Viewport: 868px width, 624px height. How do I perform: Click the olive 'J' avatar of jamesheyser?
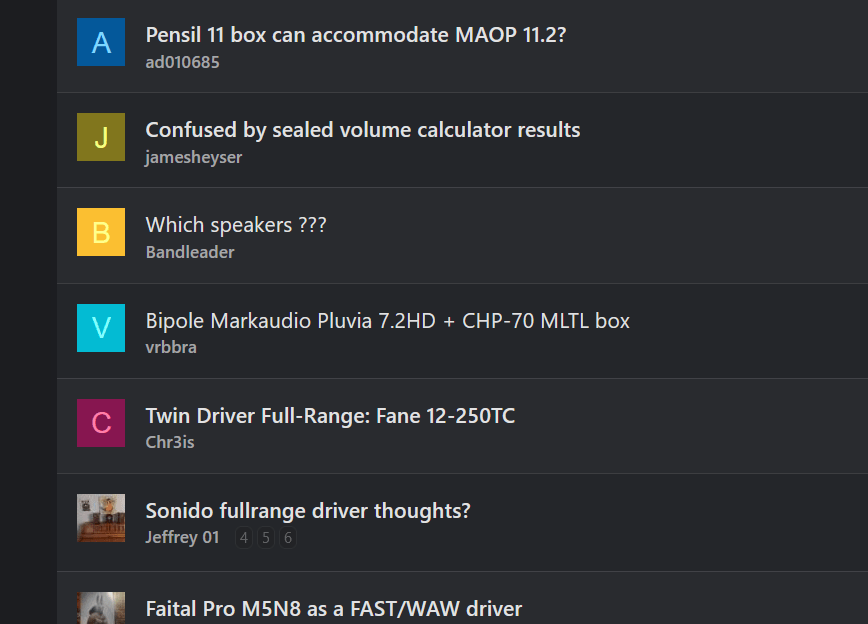[x=101, y=137]
